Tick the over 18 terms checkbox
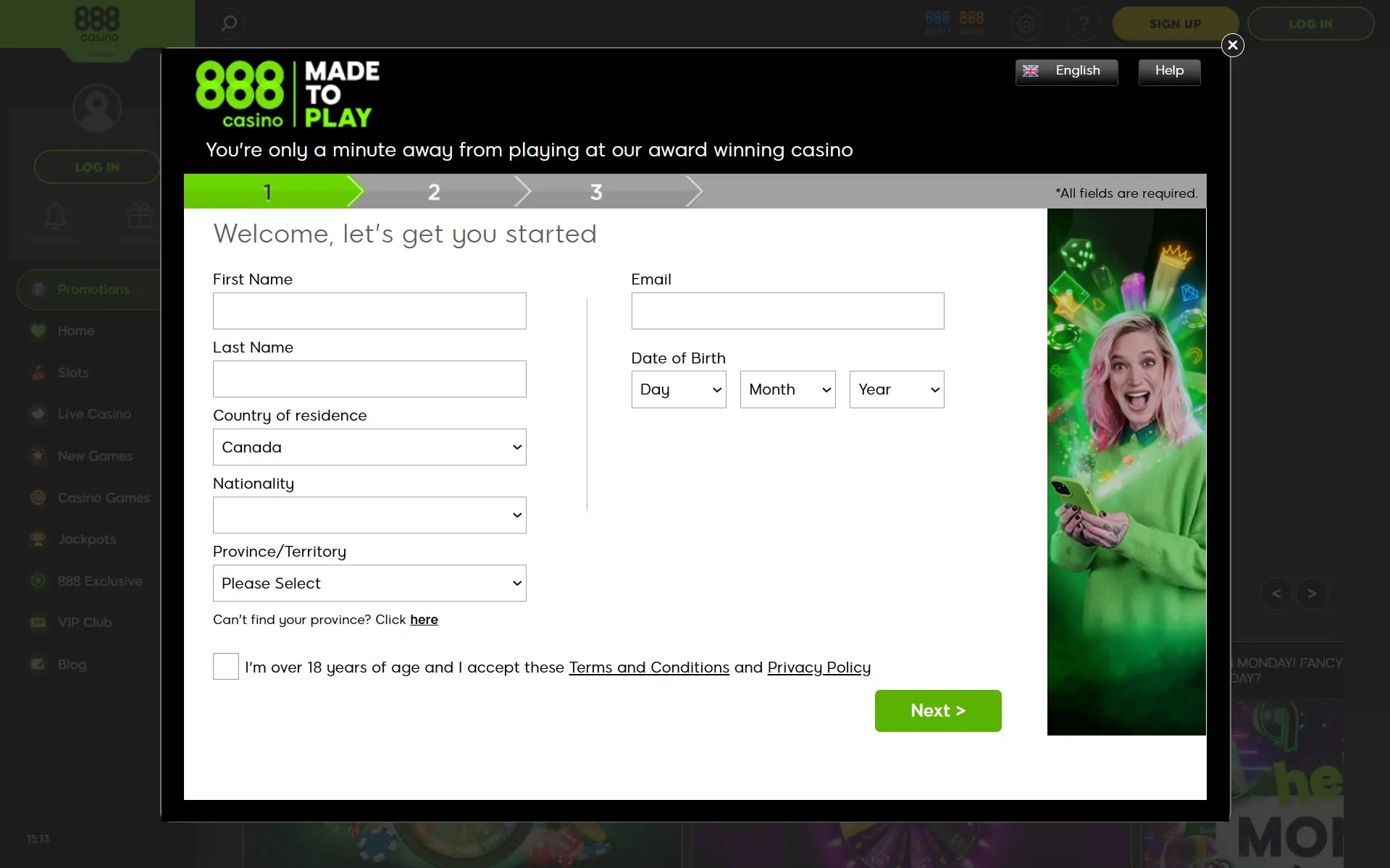Viewport: 1390px width, 868px height. point(226,666)
